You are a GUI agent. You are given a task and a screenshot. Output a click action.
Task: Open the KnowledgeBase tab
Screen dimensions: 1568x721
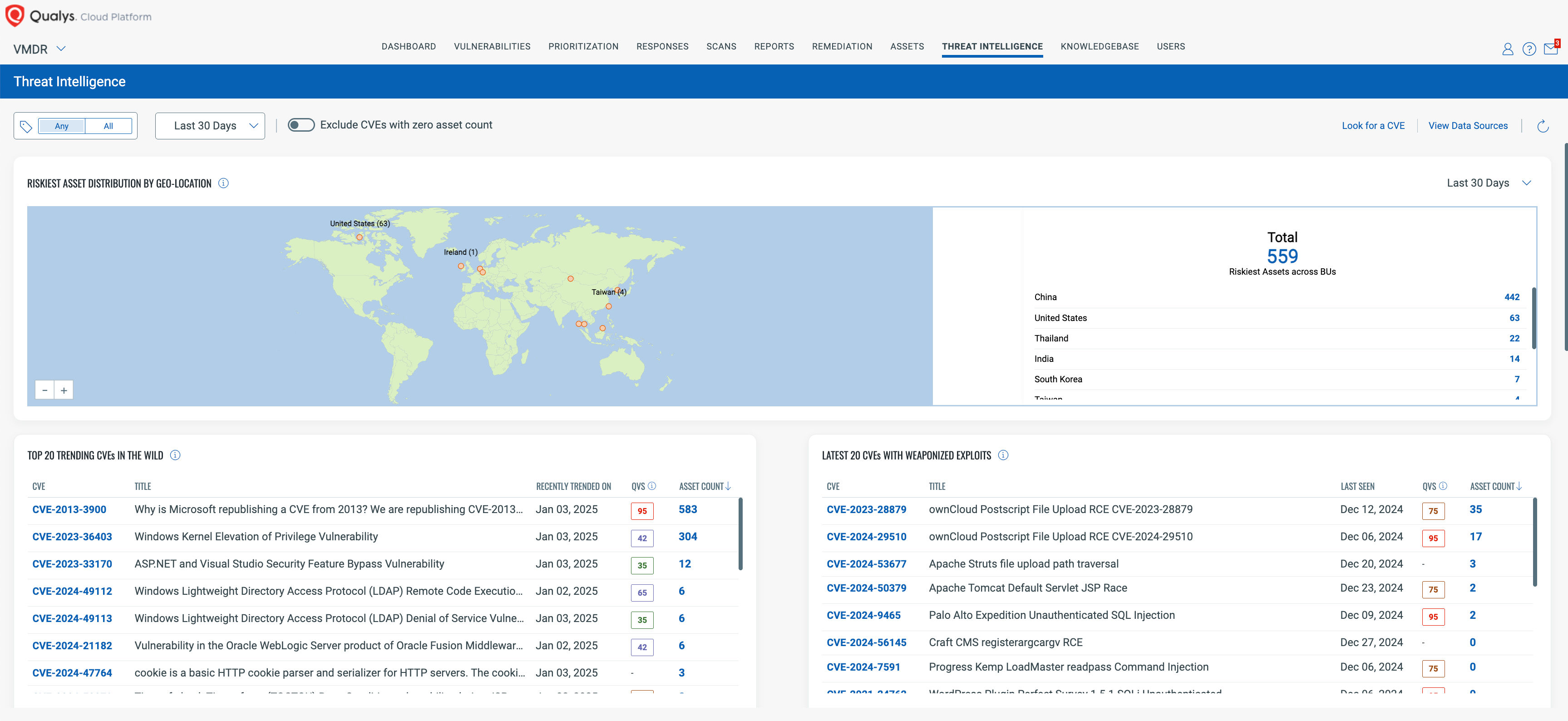click(x=1100, y=46)
